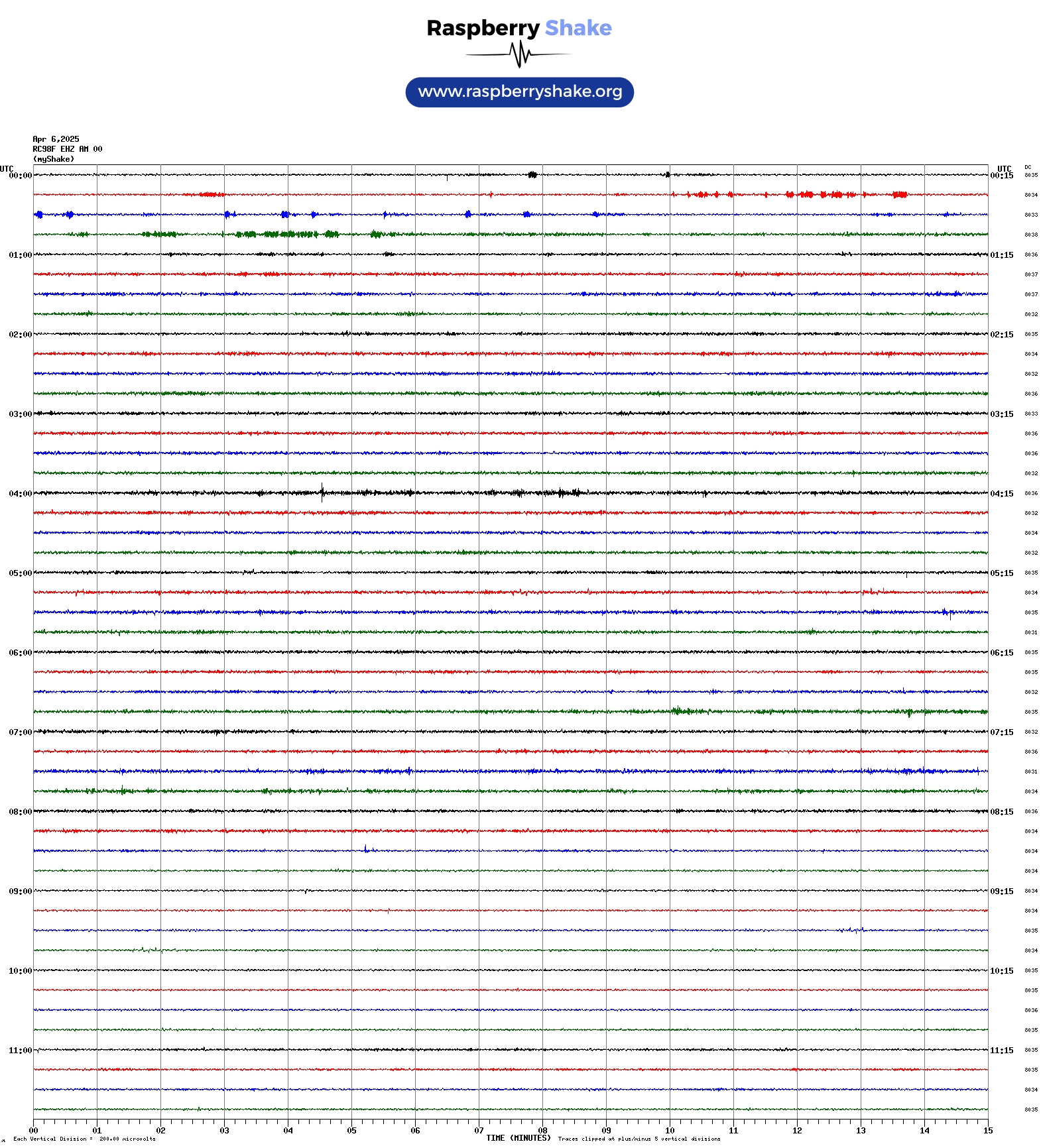Click the 11:00 row time label
This screenshot has height=1148, width=1041.
pyautogui.click(x=20, y=1051)
